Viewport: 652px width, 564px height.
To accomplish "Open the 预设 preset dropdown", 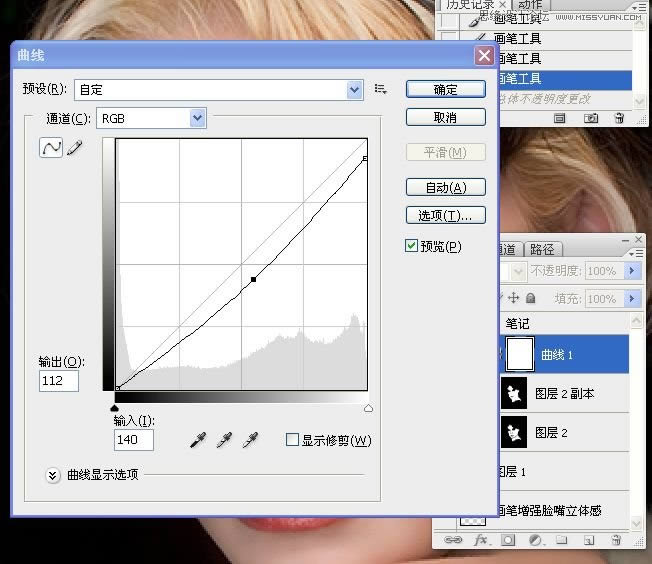I will [354, 90].
